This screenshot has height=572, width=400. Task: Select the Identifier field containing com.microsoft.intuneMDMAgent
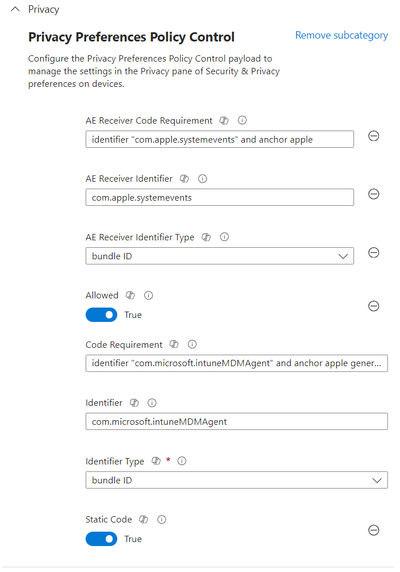[237, 422]
